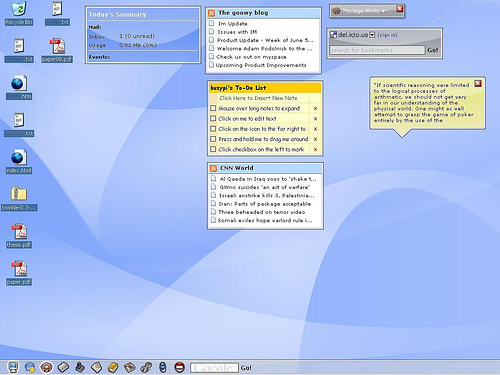Click the 'buzypi's To-Do List' title bar
The height and width of the screenshot is (375, 500).
[265, 88]
